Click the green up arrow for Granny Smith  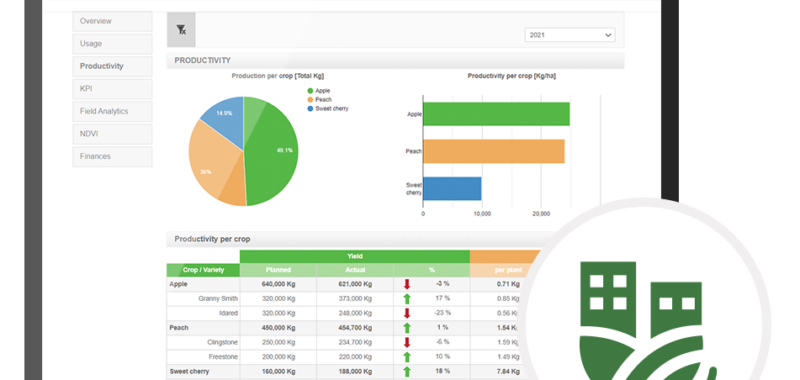click(407, 299)
